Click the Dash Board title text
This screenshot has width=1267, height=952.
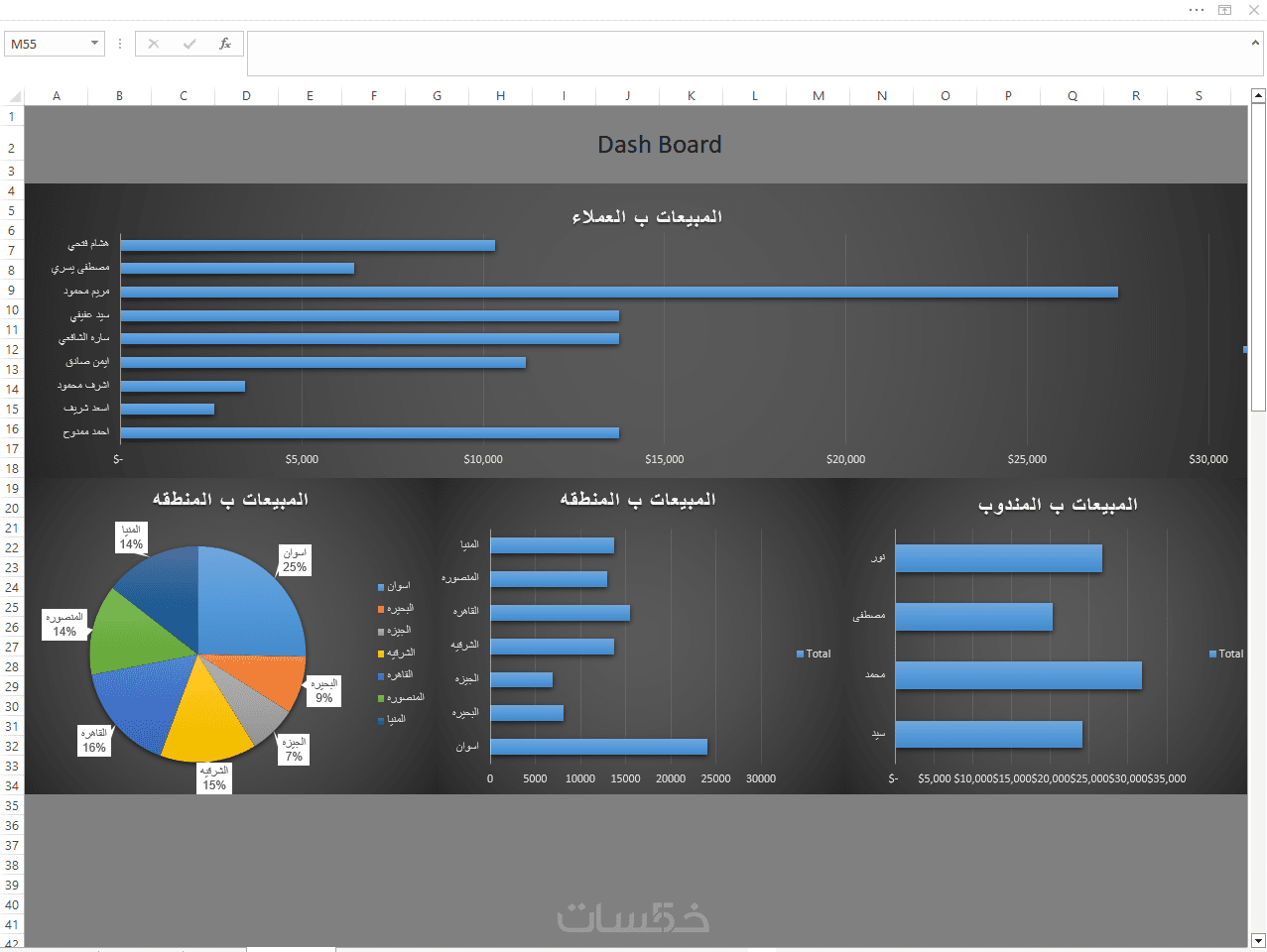click(660, 145)
